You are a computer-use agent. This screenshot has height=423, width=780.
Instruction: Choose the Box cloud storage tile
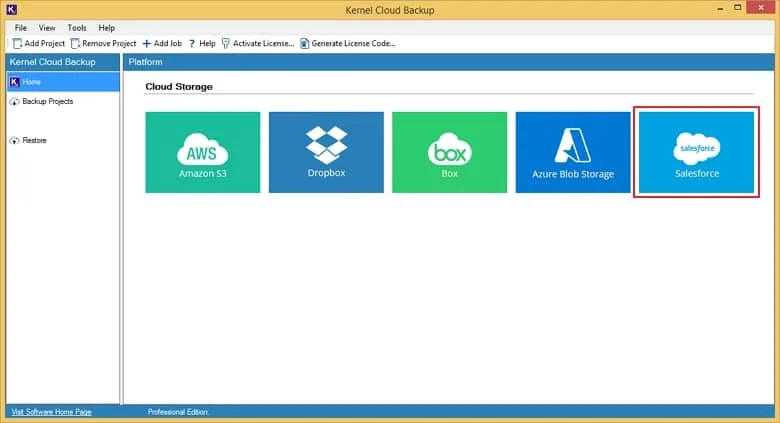click(450, 152)
